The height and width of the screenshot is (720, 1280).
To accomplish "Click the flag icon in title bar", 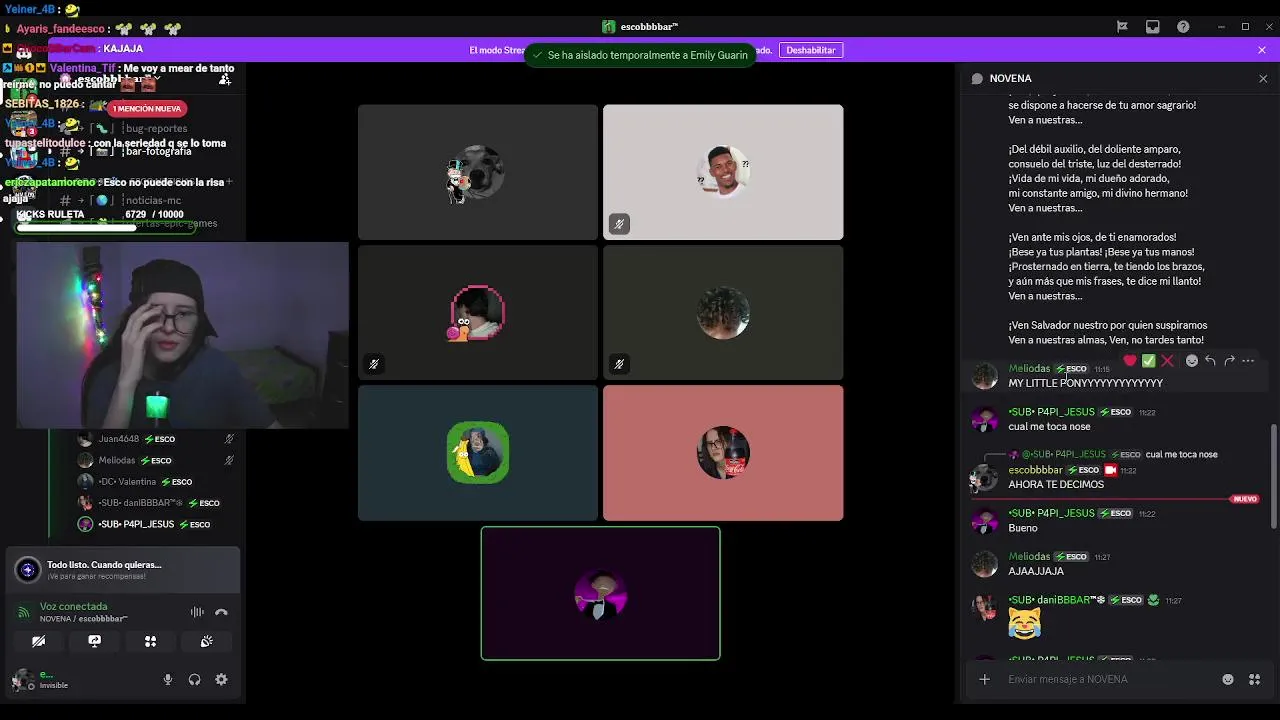I will (x=1122, y=27).
